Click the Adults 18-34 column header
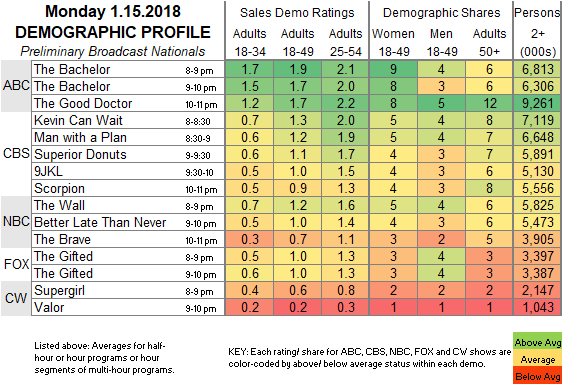This screenshot has height=384, width=562. point(249,43)
